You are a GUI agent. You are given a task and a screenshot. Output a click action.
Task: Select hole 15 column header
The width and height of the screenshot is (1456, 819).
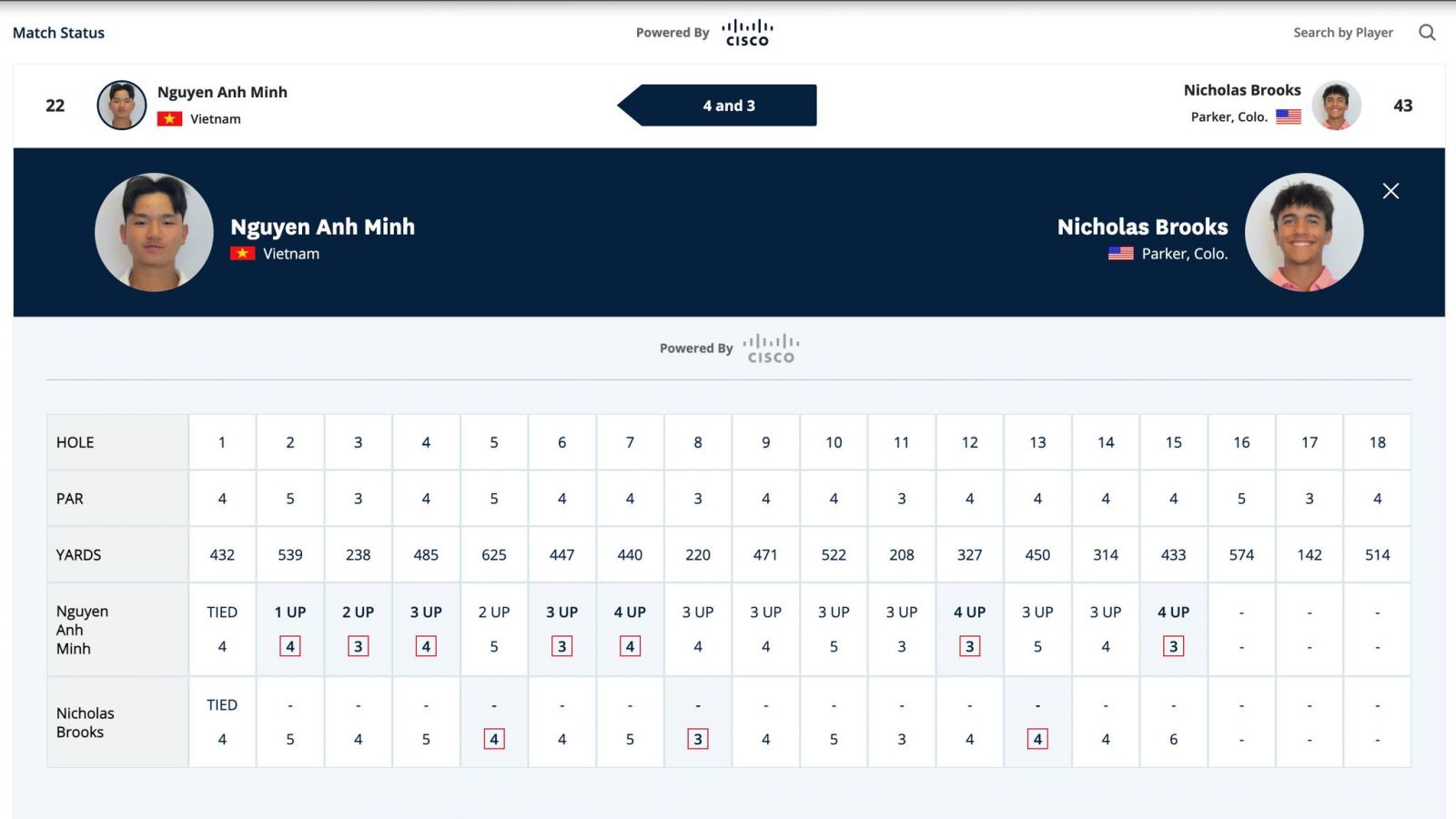coord(1174,442)
